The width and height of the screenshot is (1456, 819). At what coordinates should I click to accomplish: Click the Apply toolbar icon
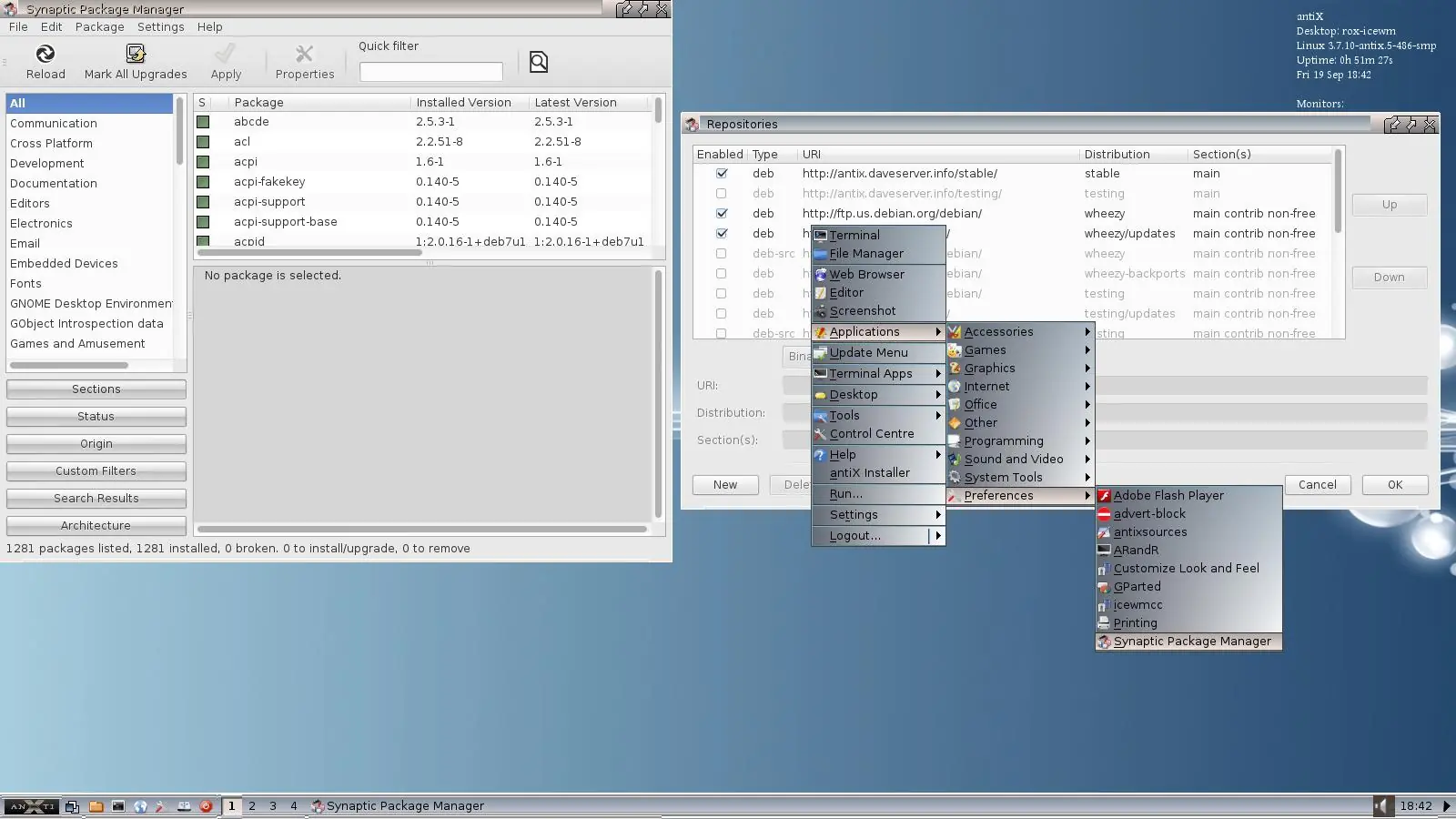[x=226, y=54]
